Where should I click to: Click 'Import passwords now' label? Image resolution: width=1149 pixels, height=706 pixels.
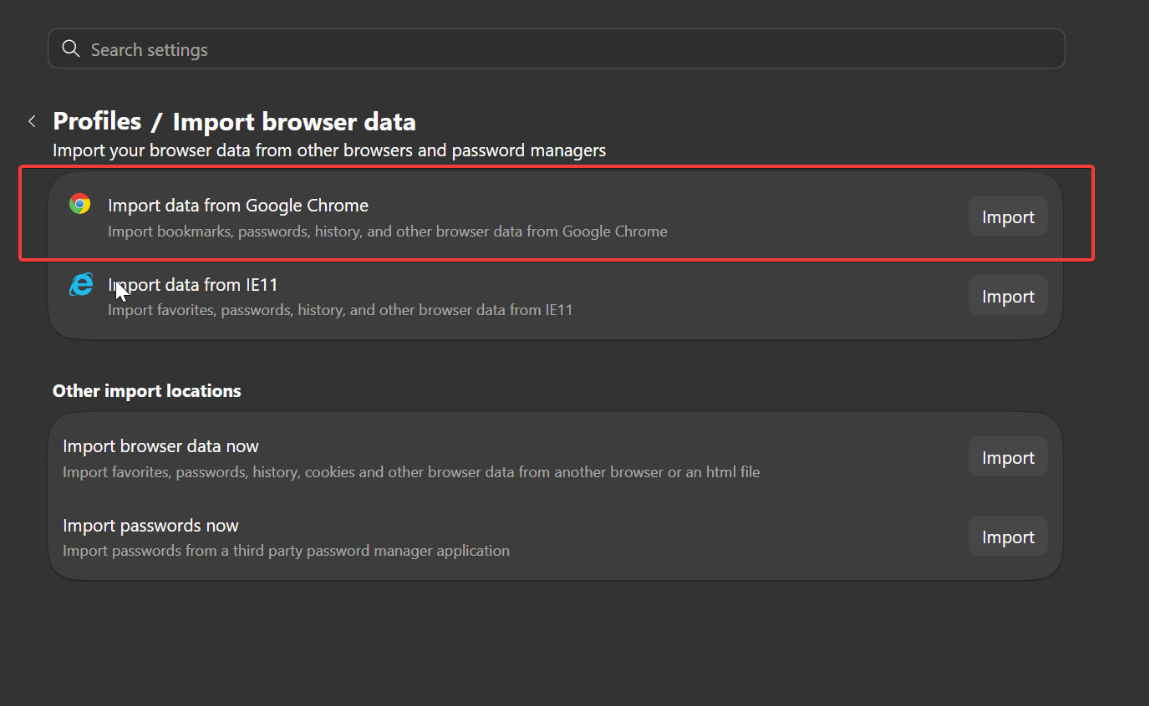coord(150,526)
